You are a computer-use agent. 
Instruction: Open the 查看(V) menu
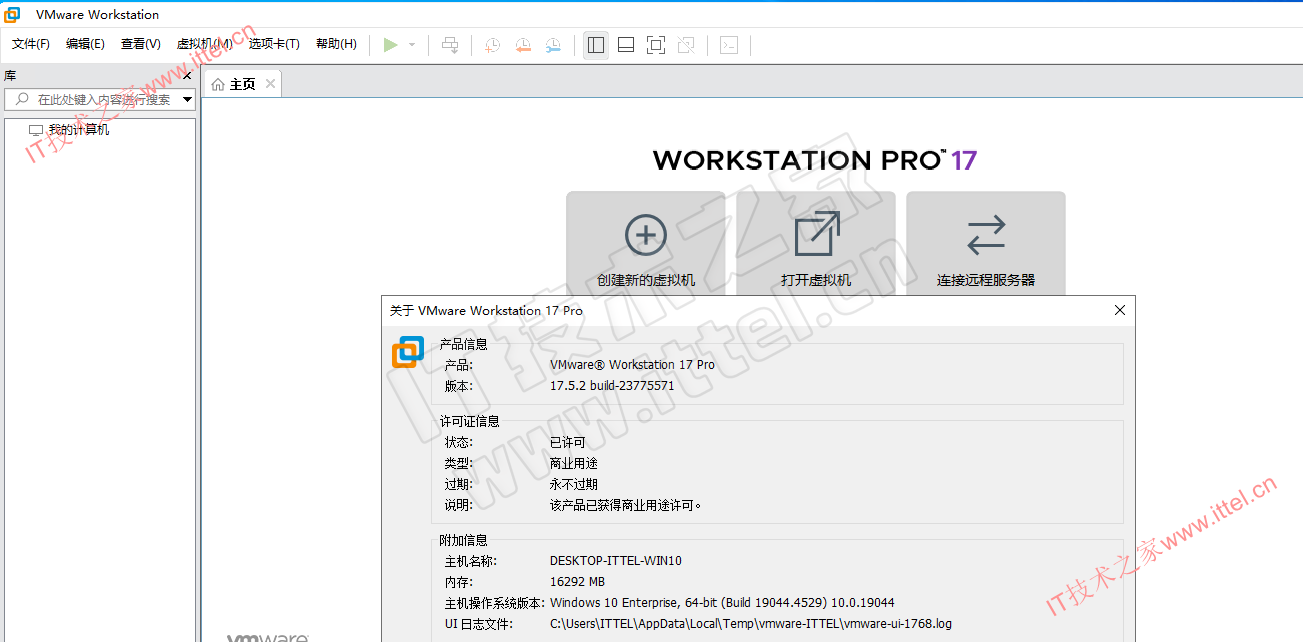click(141, 44)
